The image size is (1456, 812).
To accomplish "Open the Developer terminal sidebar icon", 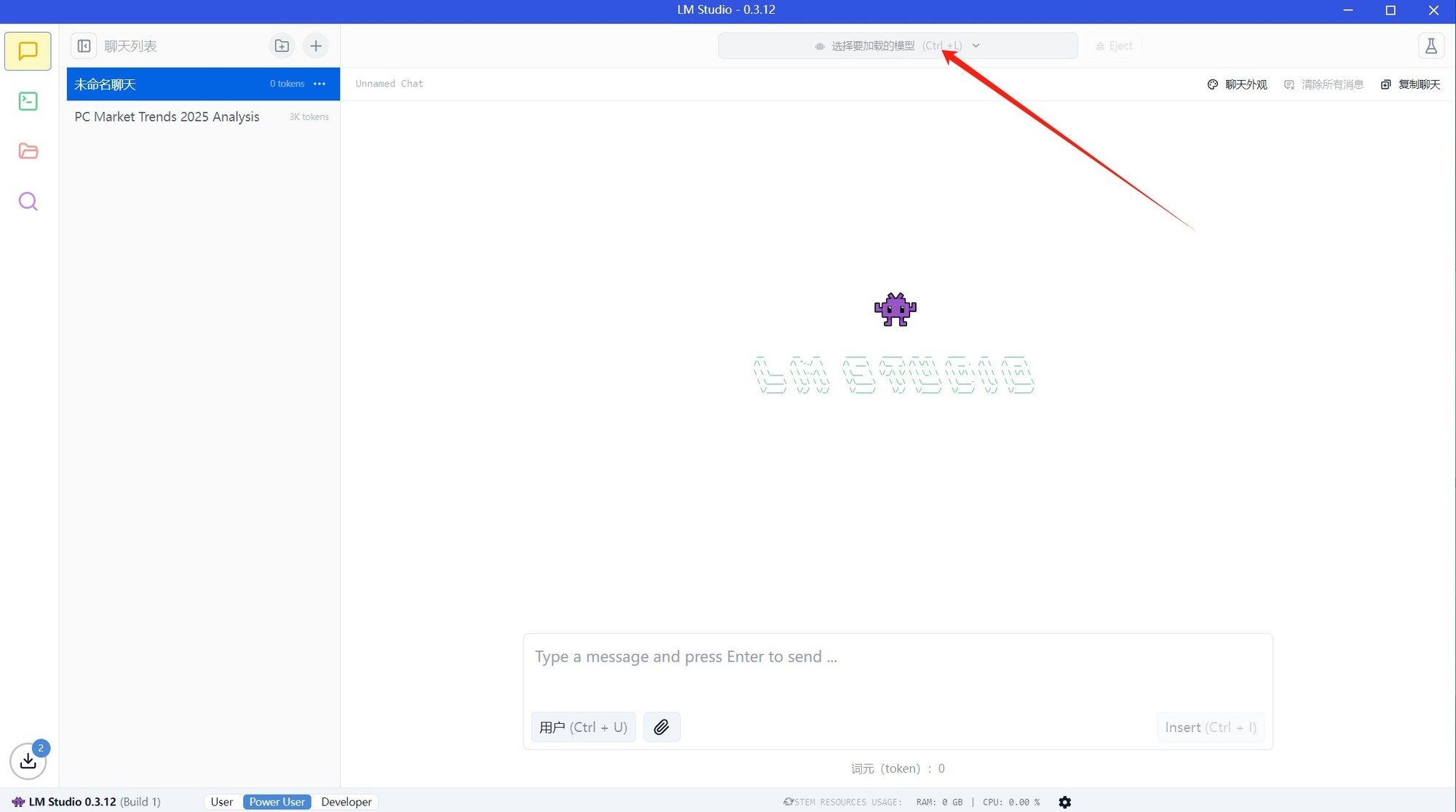I will coord(28,101).
